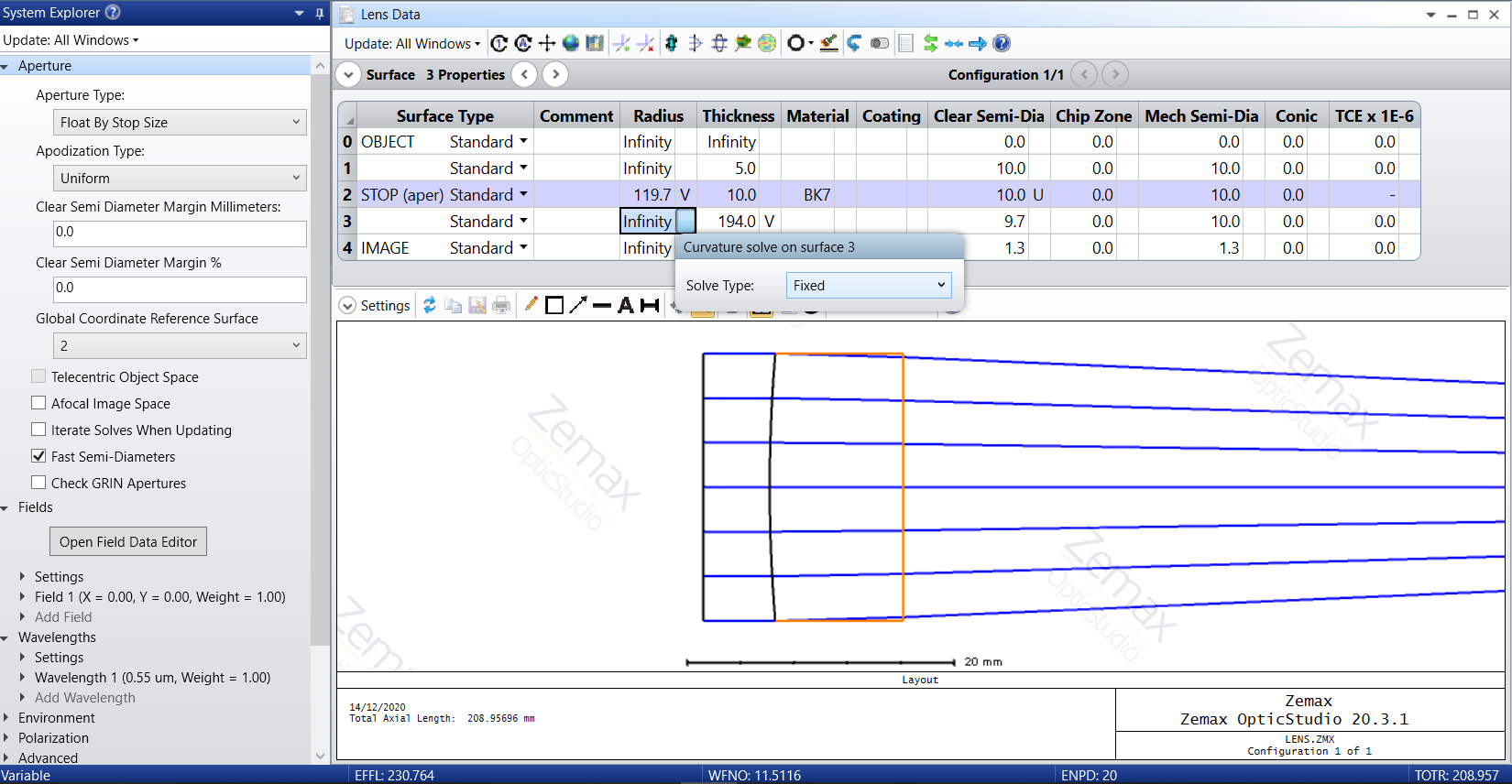Toggle Iterate Solves When Updating checkbox

pos(38,430)
